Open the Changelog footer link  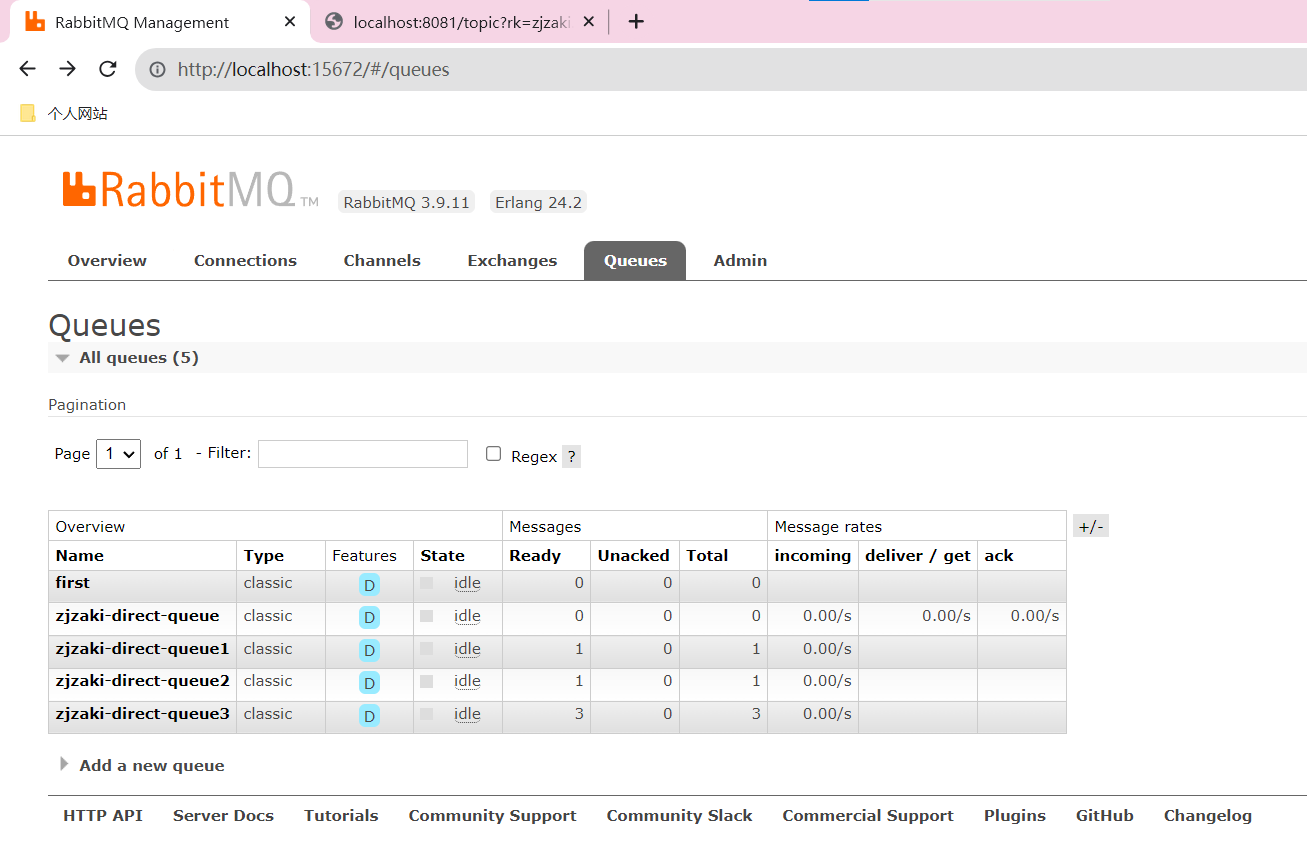pyautogui.click(x=1207, y=815)
